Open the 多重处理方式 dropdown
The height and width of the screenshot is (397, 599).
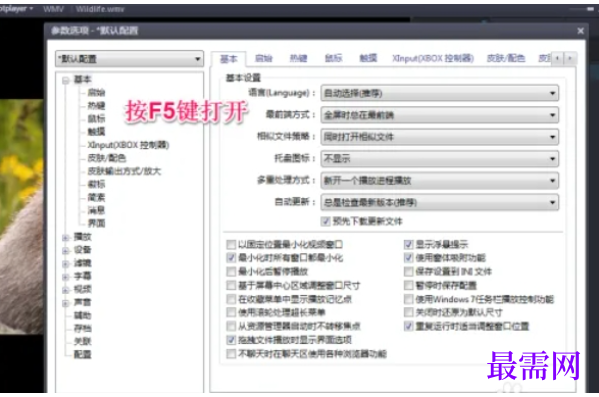click(440, 180)
